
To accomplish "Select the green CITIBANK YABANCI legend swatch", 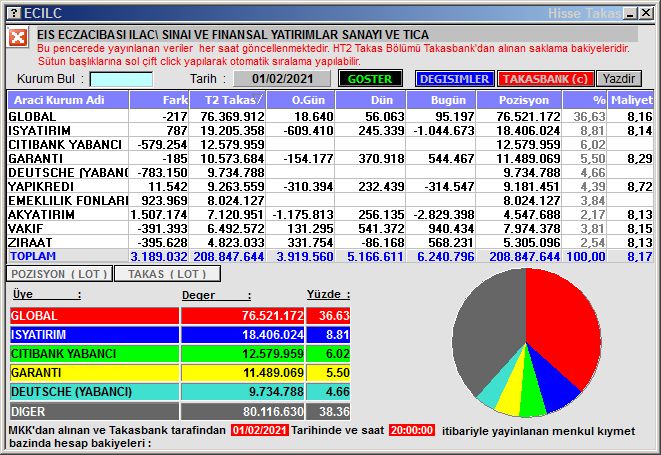I will (x=94, y=354).
